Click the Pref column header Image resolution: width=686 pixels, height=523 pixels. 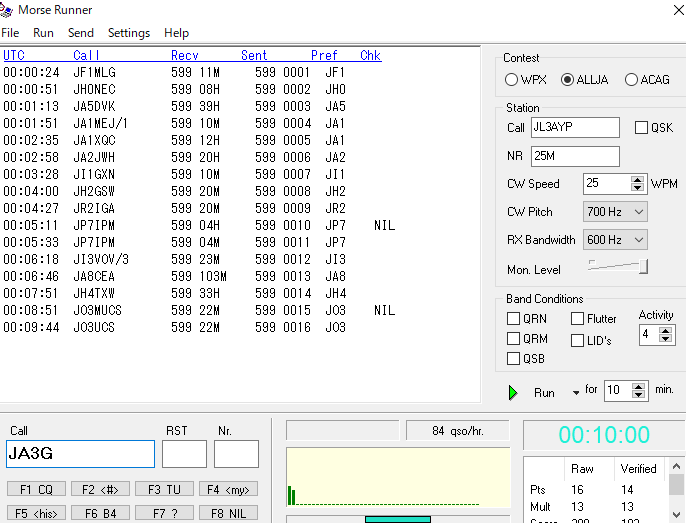[324, 56]
